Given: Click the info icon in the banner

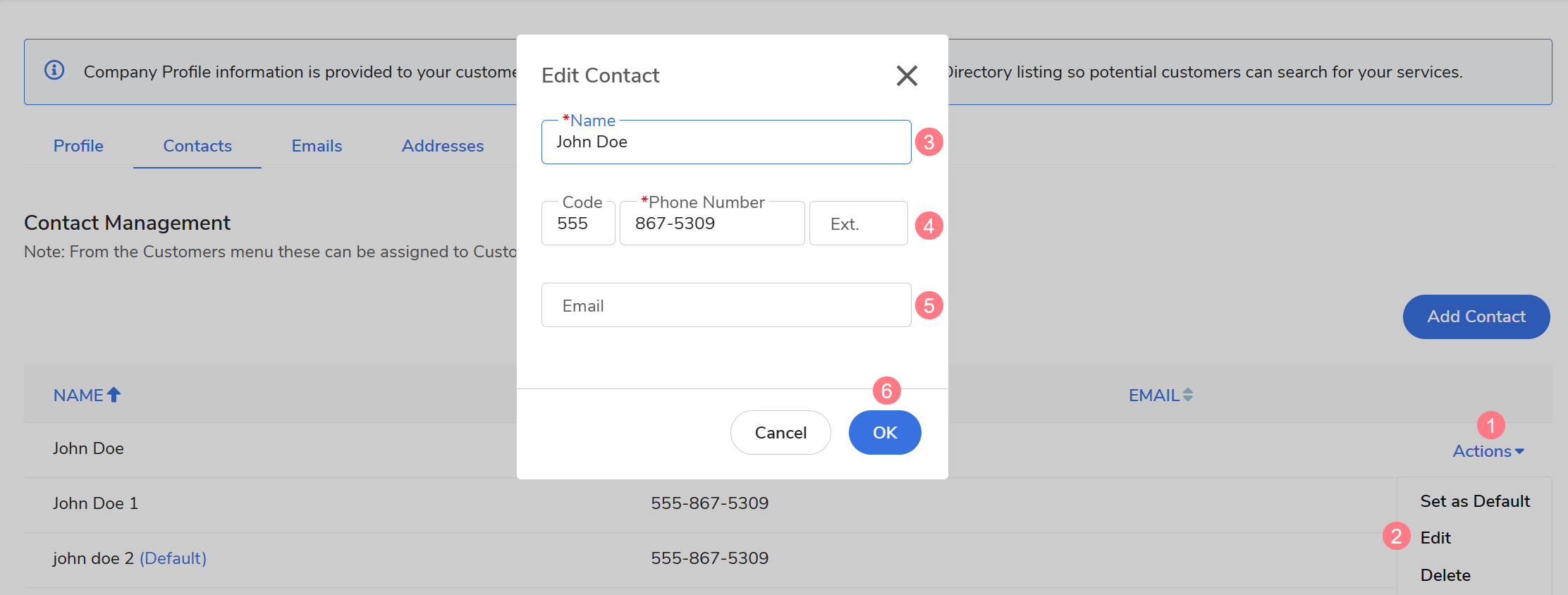Looking at the screenshot, I should pos(54,70).
